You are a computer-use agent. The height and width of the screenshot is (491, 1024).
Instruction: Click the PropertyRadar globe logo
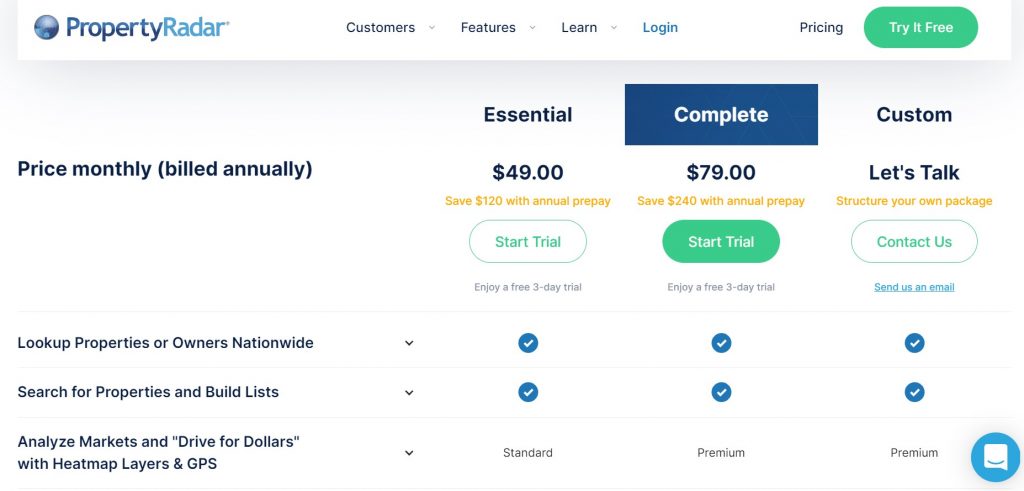tap(46, 27)
